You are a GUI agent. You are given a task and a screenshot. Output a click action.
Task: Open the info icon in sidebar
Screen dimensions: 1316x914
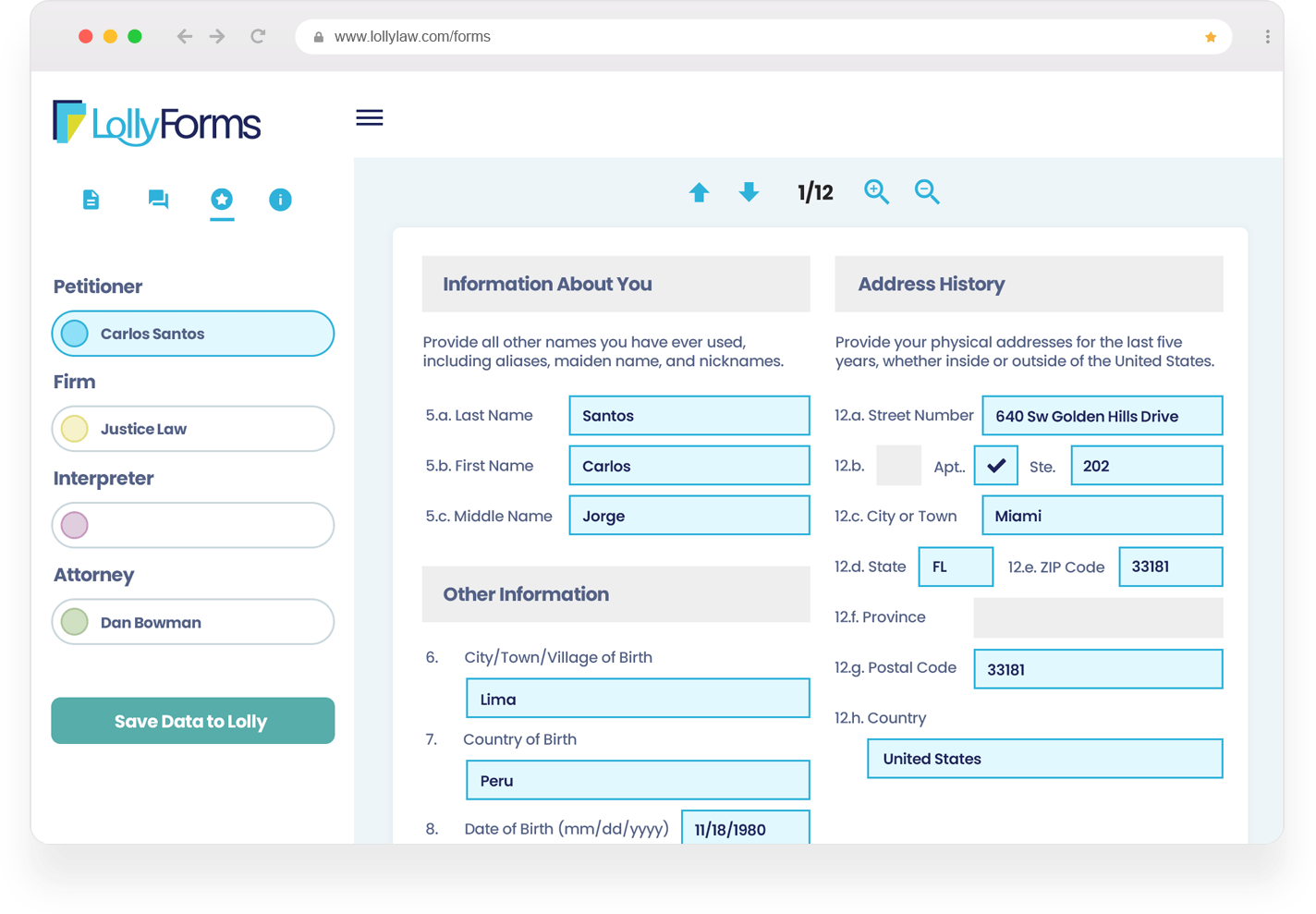point(280,200)
